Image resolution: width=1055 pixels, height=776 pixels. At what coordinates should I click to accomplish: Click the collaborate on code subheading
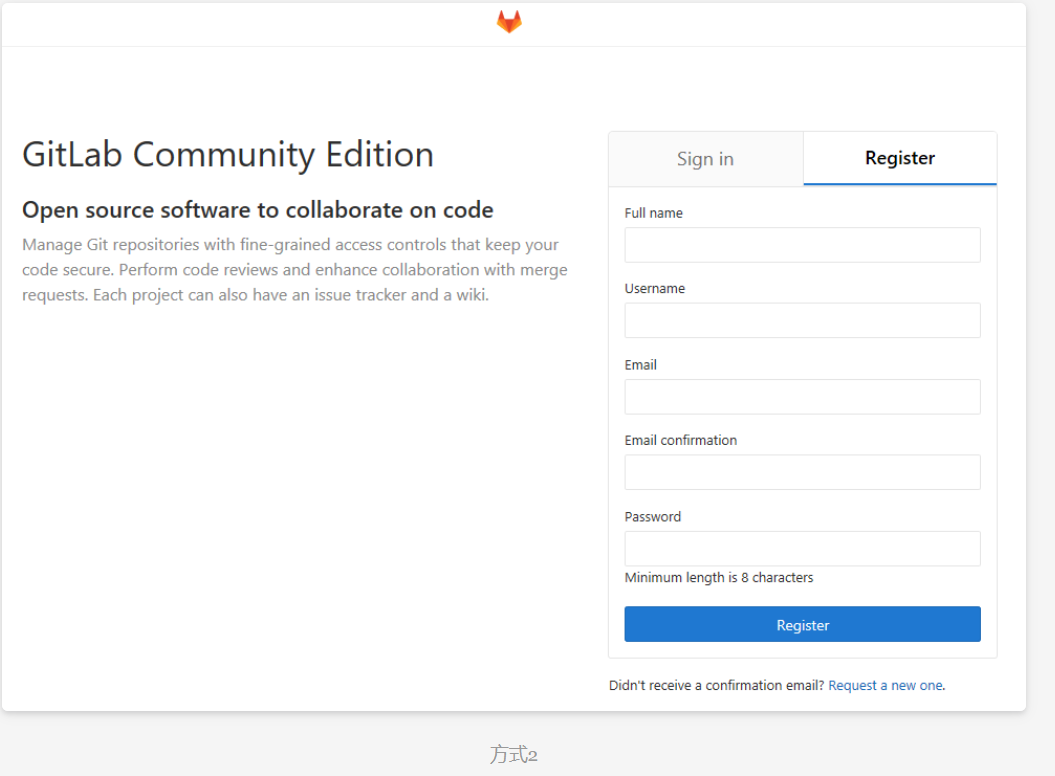[257, 210]
